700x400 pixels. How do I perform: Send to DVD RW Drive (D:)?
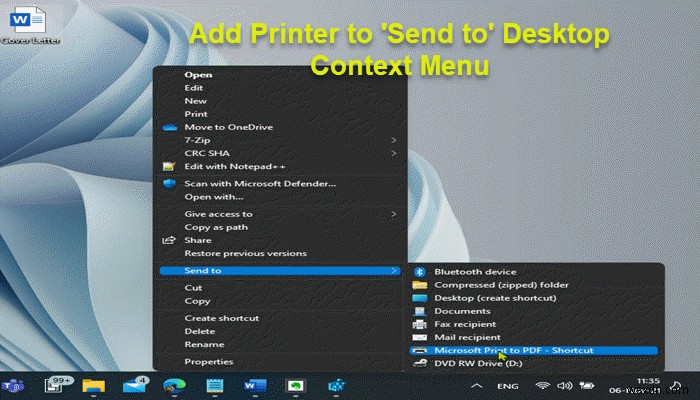pos(478,363)
